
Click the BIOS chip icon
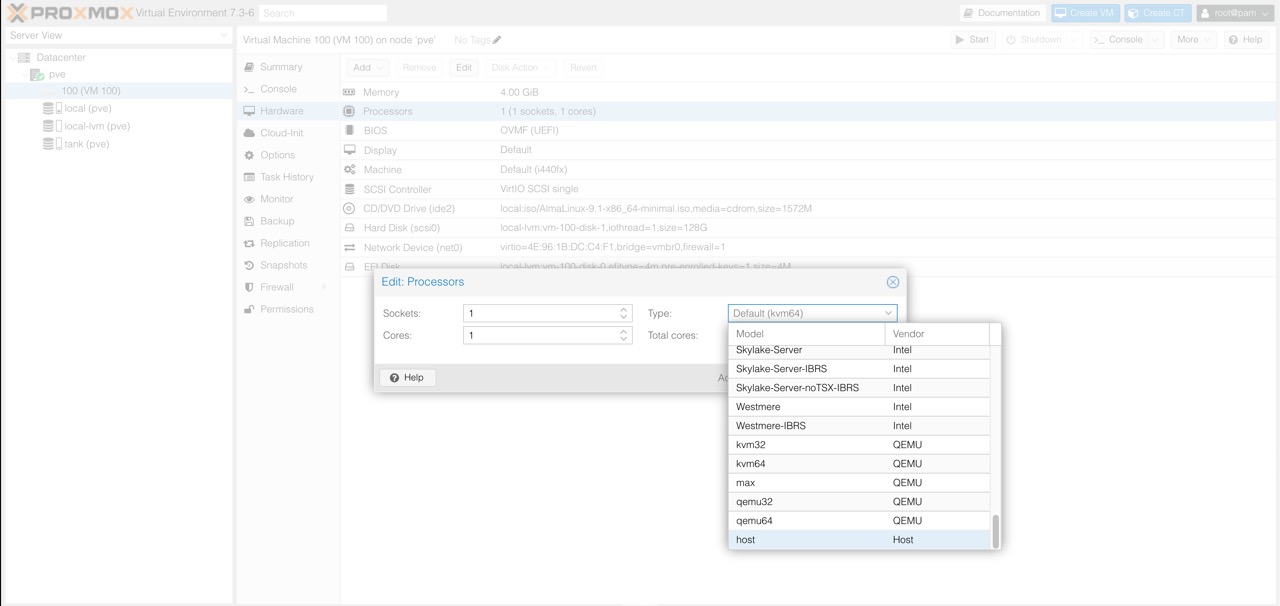click(349, 130)
